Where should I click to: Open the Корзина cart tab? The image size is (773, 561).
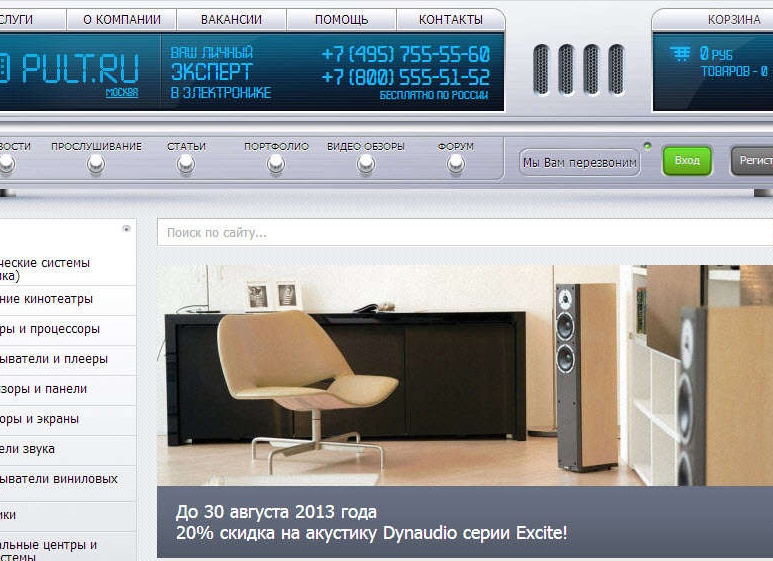tap(733, 19)
